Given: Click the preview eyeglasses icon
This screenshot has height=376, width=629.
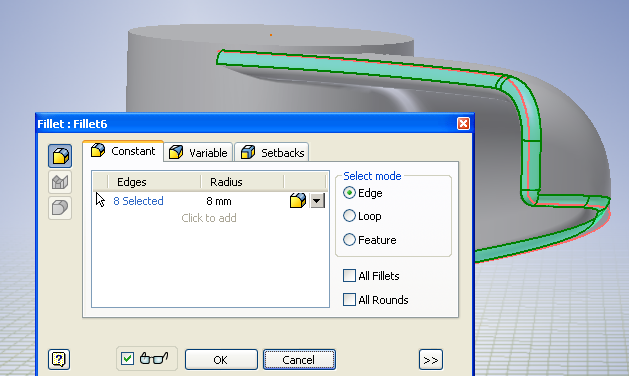Looking at the screenshot, I should [x=154, y=358].
